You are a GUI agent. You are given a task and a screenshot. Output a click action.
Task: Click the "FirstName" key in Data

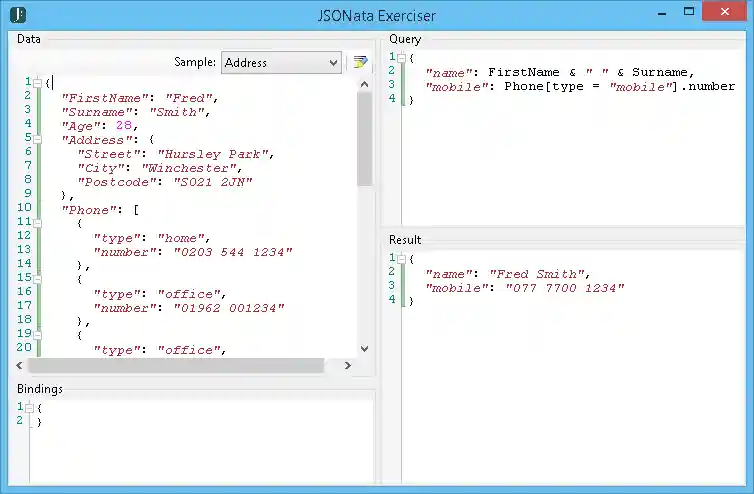click(105, 98)
